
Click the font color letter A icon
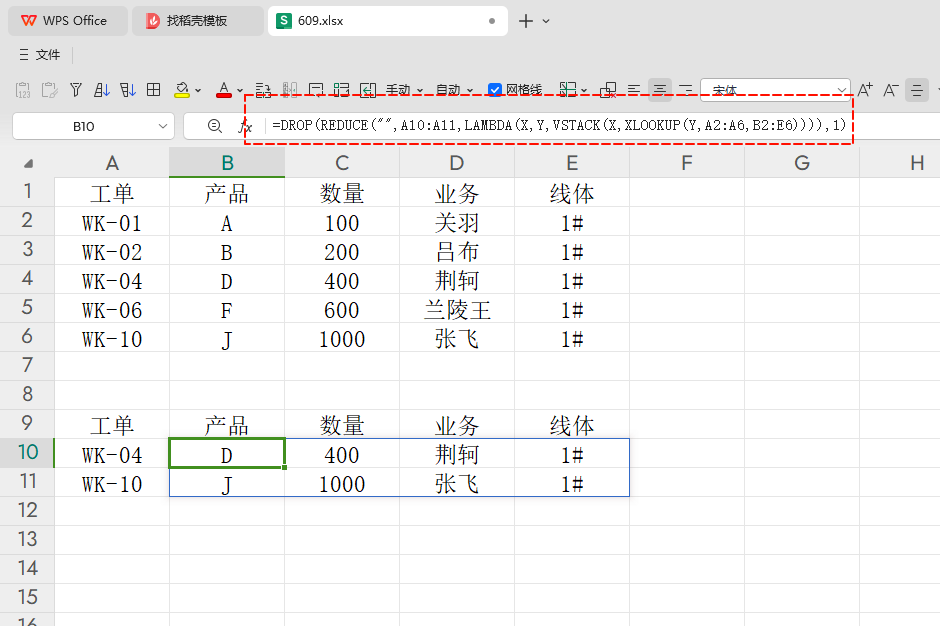(x=224, y=90)
